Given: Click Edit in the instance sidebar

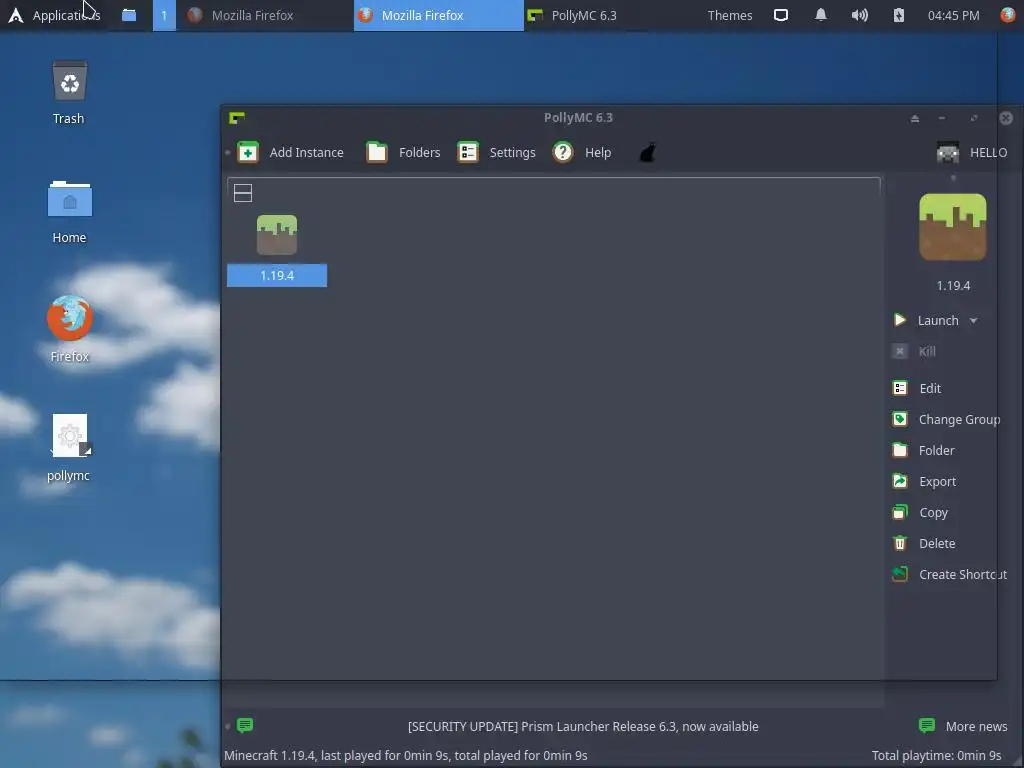Looking at the screenshot, I should [x=918, y=389].
